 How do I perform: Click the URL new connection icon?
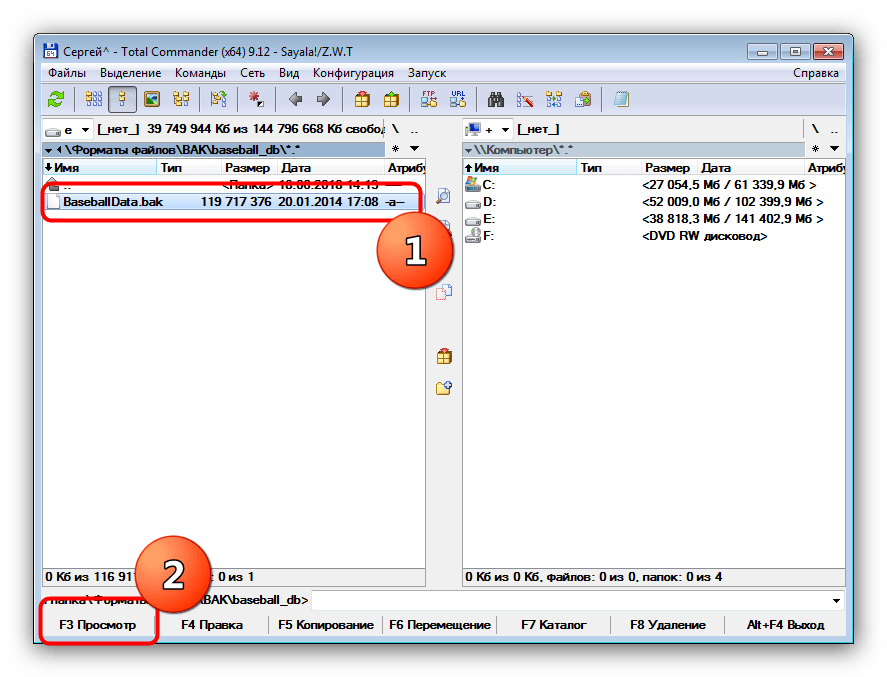tap(458, 99)
